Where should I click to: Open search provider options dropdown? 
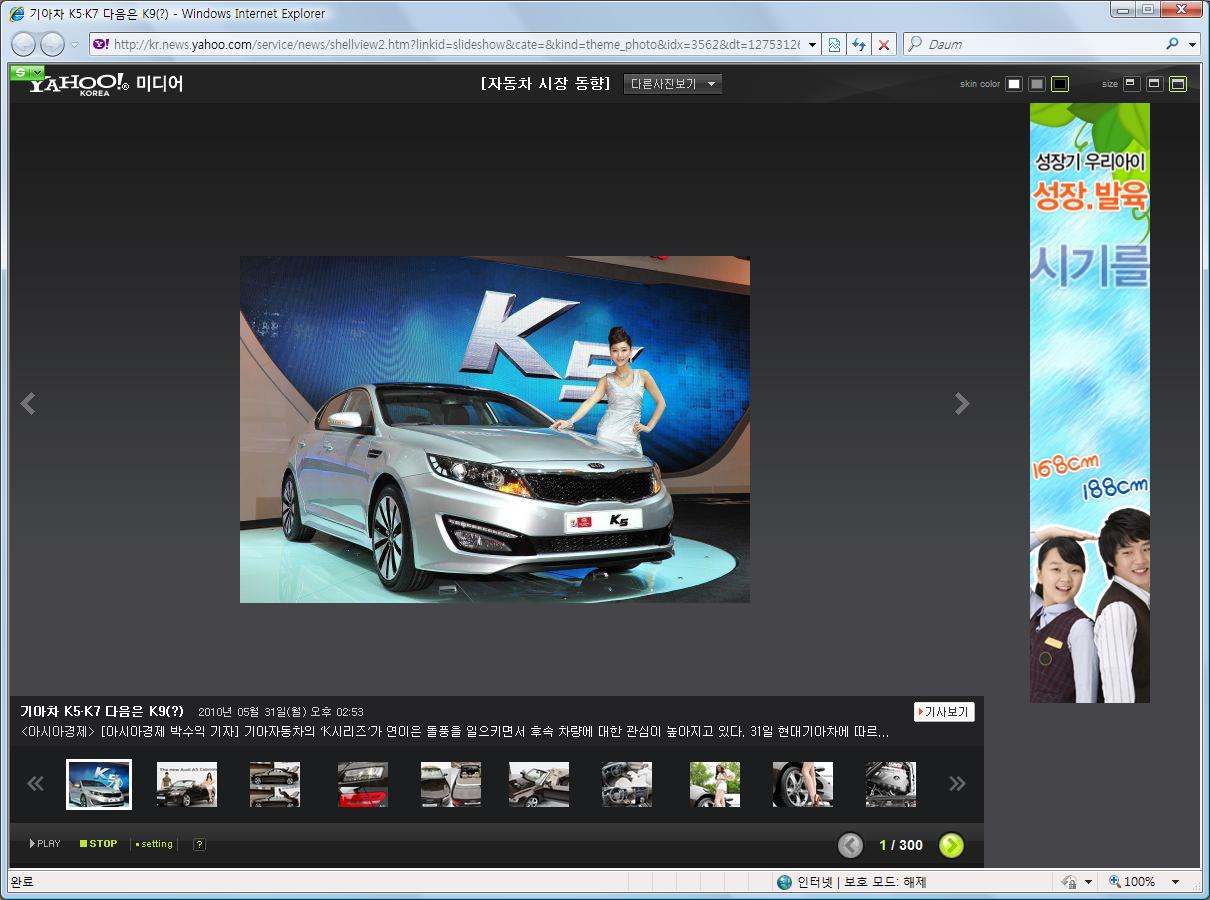tap(1192, 44)
